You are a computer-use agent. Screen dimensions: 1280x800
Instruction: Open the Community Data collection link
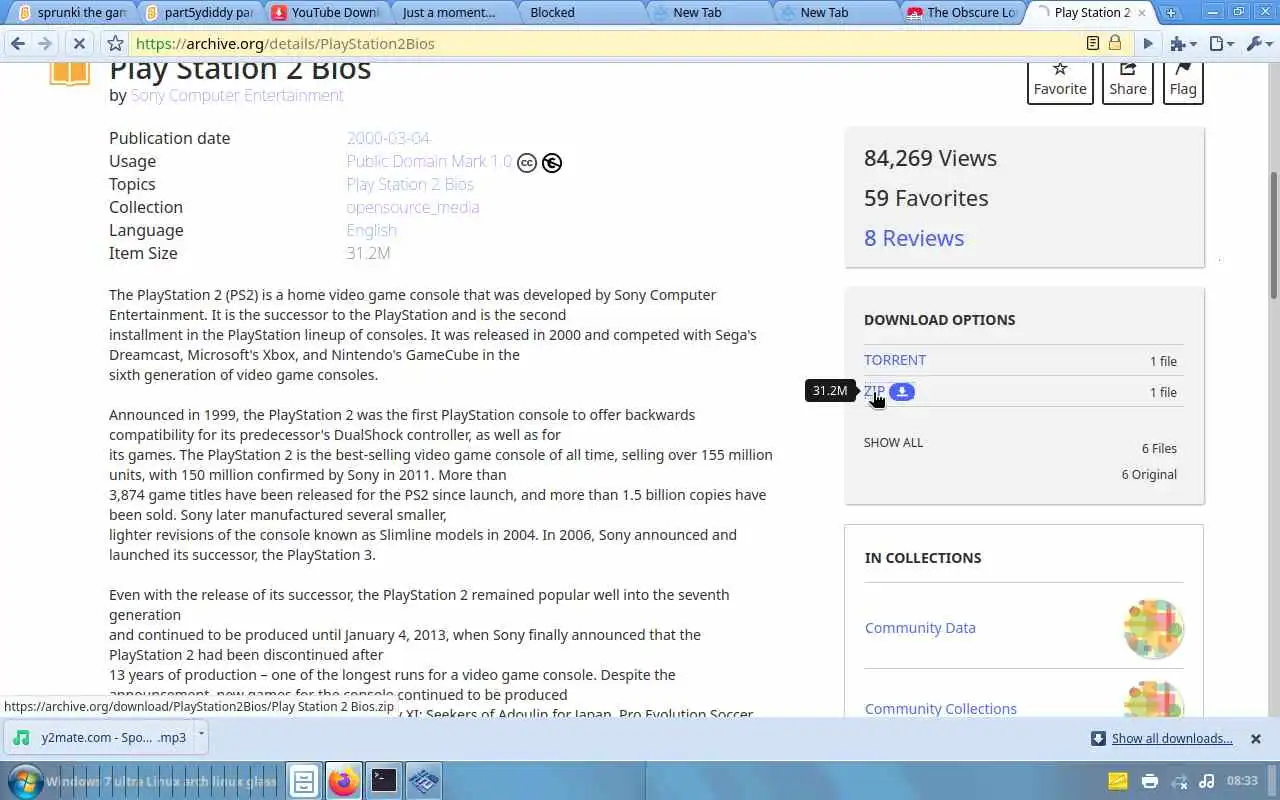920,628
